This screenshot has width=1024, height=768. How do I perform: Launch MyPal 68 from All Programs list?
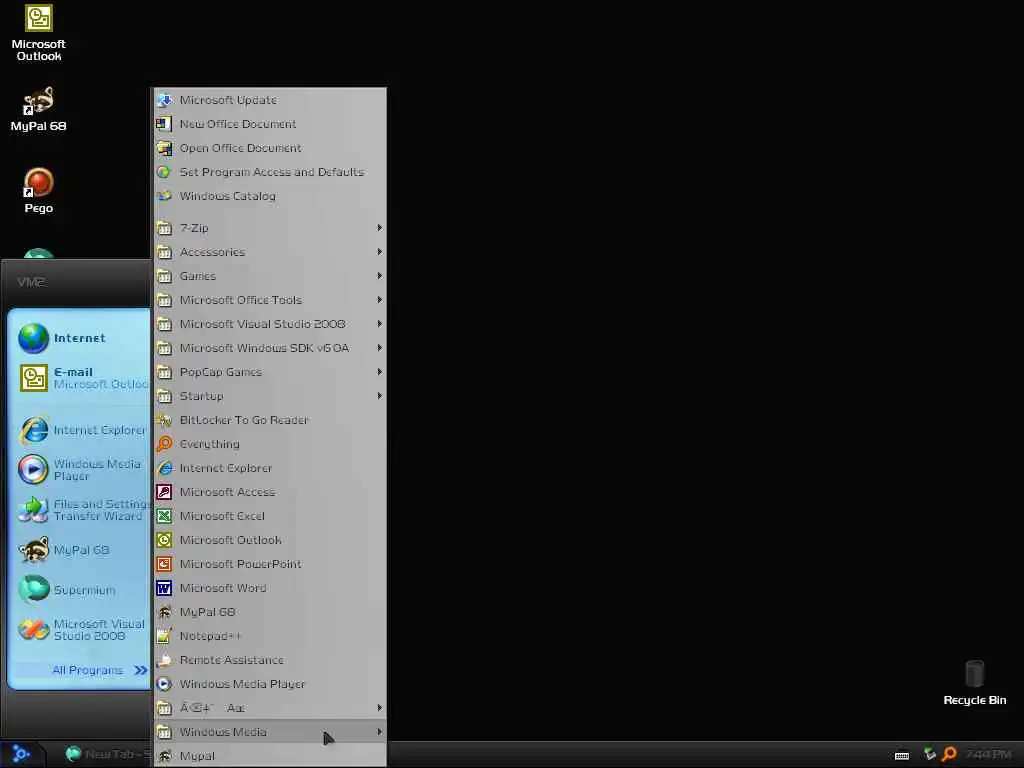coord(270,612)
